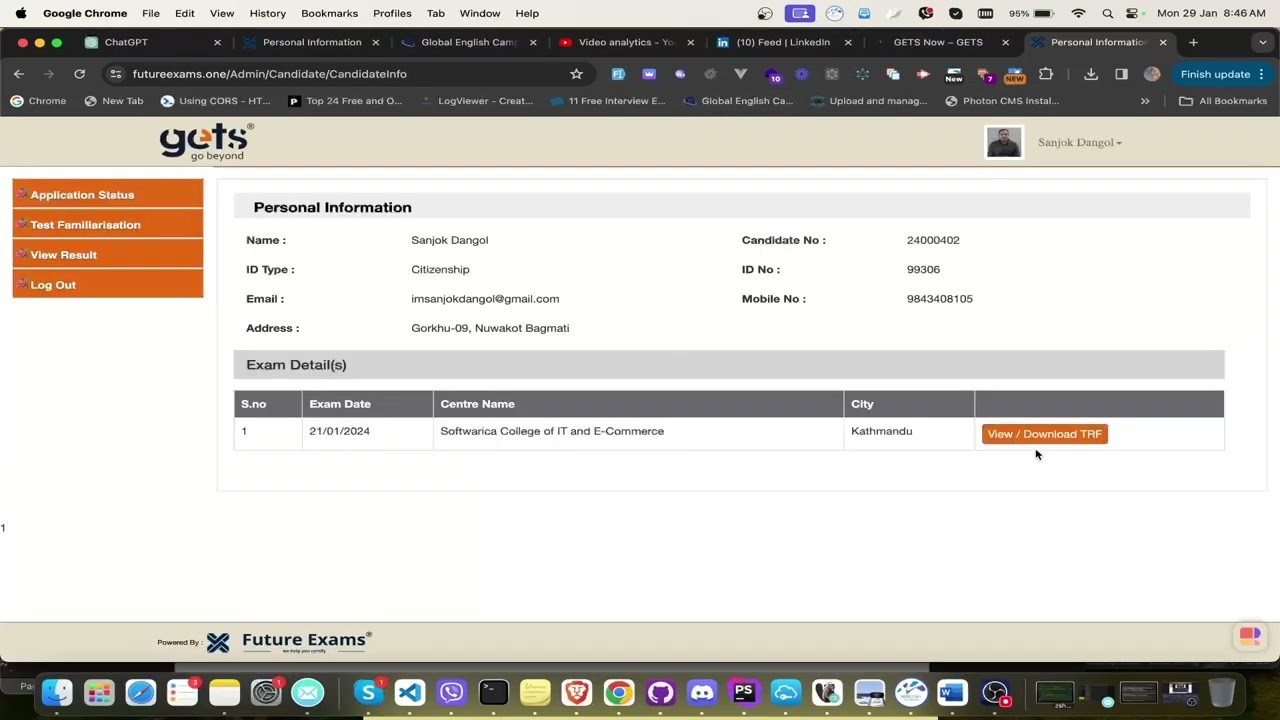
Task: Open the All Bookmarks folder
Action: click(1222, 101)
